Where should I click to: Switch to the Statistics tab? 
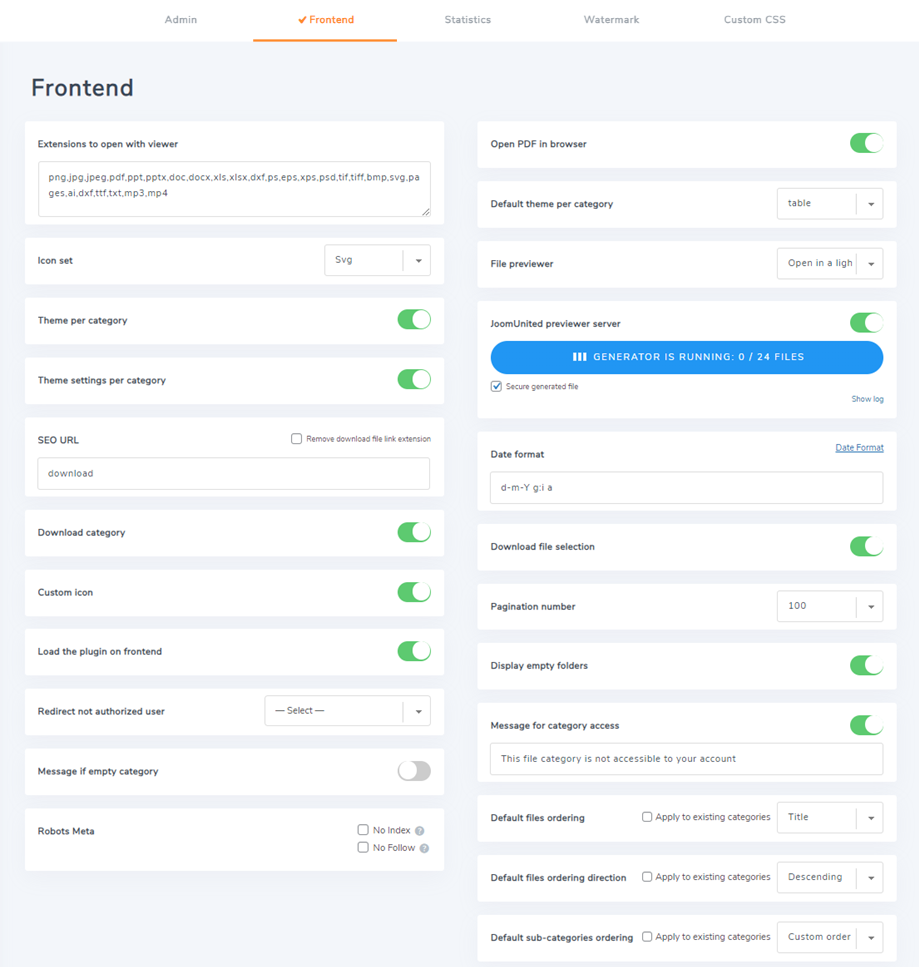pyautogui.click(x=468, y=20)
